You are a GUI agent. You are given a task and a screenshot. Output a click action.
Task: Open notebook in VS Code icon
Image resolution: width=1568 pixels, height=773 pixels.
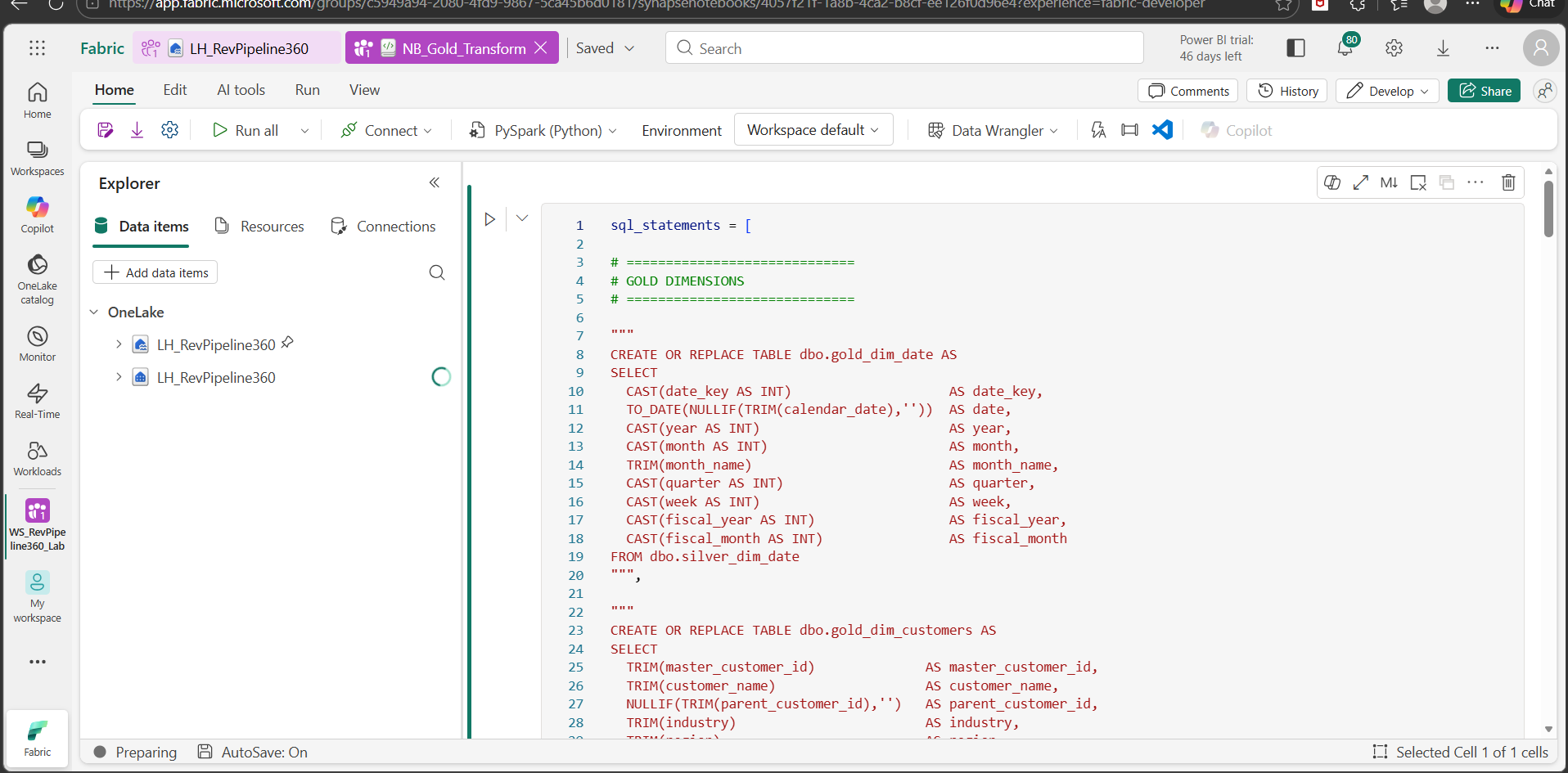pos(1162,130)
